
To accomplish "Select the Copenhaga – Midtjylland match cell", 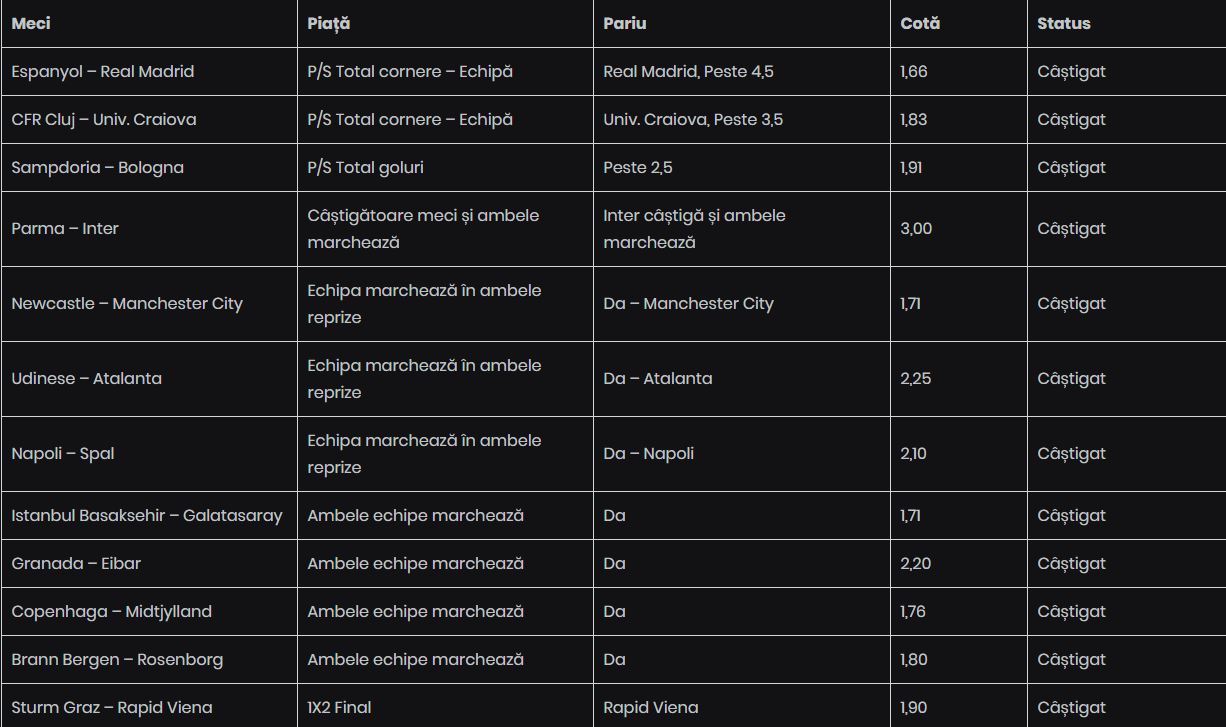I will pyautogui.click(x=112, y=612).
